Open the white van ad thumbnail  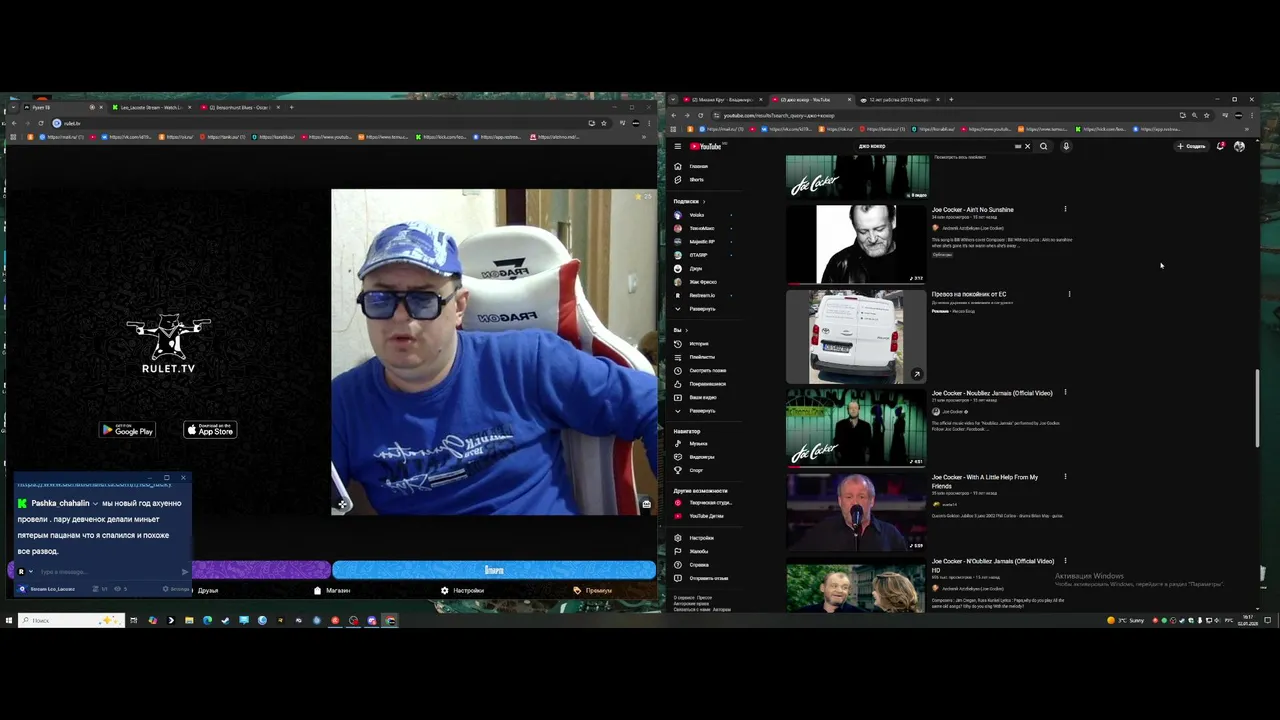[x=857, y=337]
